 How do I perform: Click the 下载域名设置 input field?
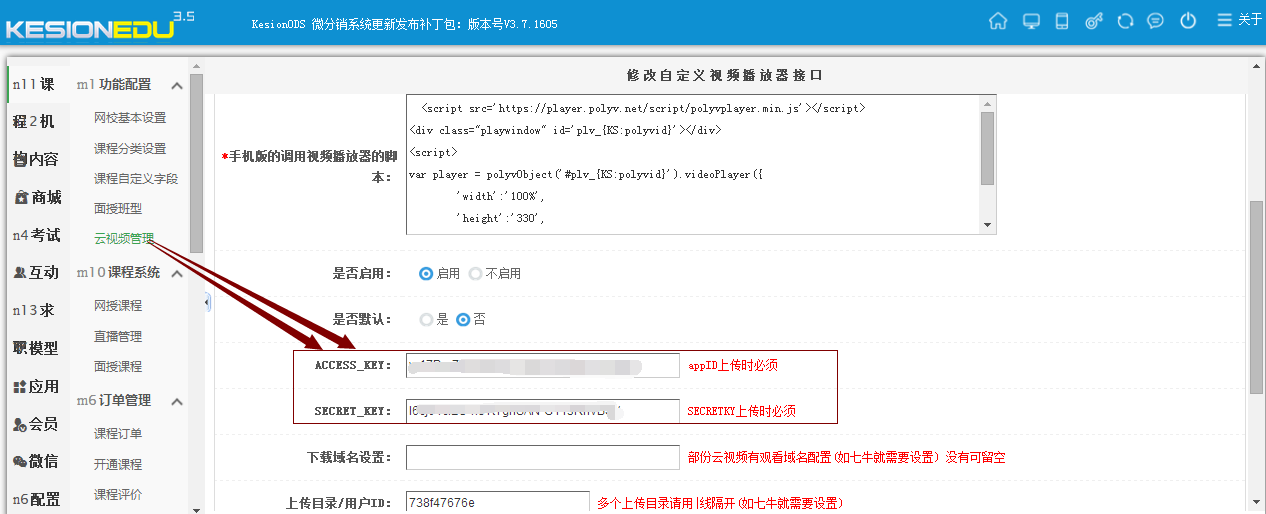542,458
